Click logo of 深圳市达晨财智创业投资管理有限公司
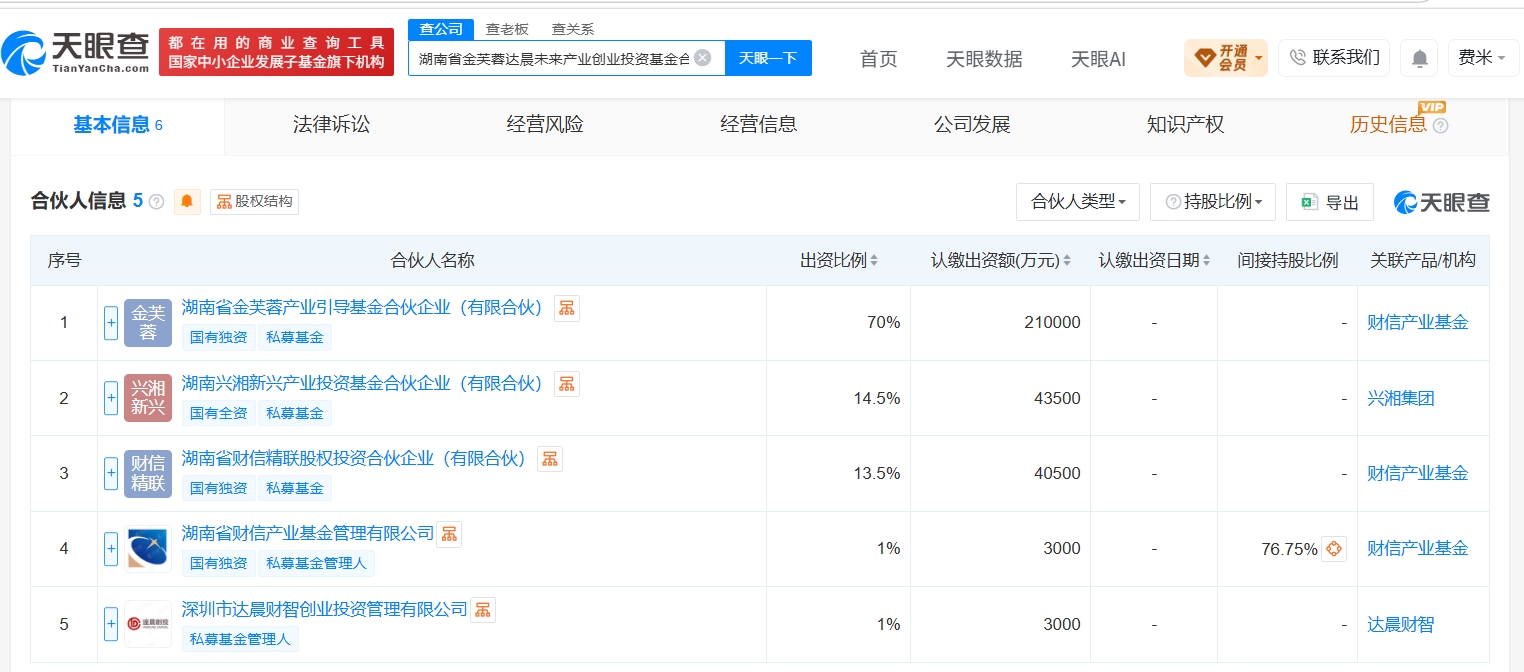1524x672 pixels. click(x=148, y=624)
